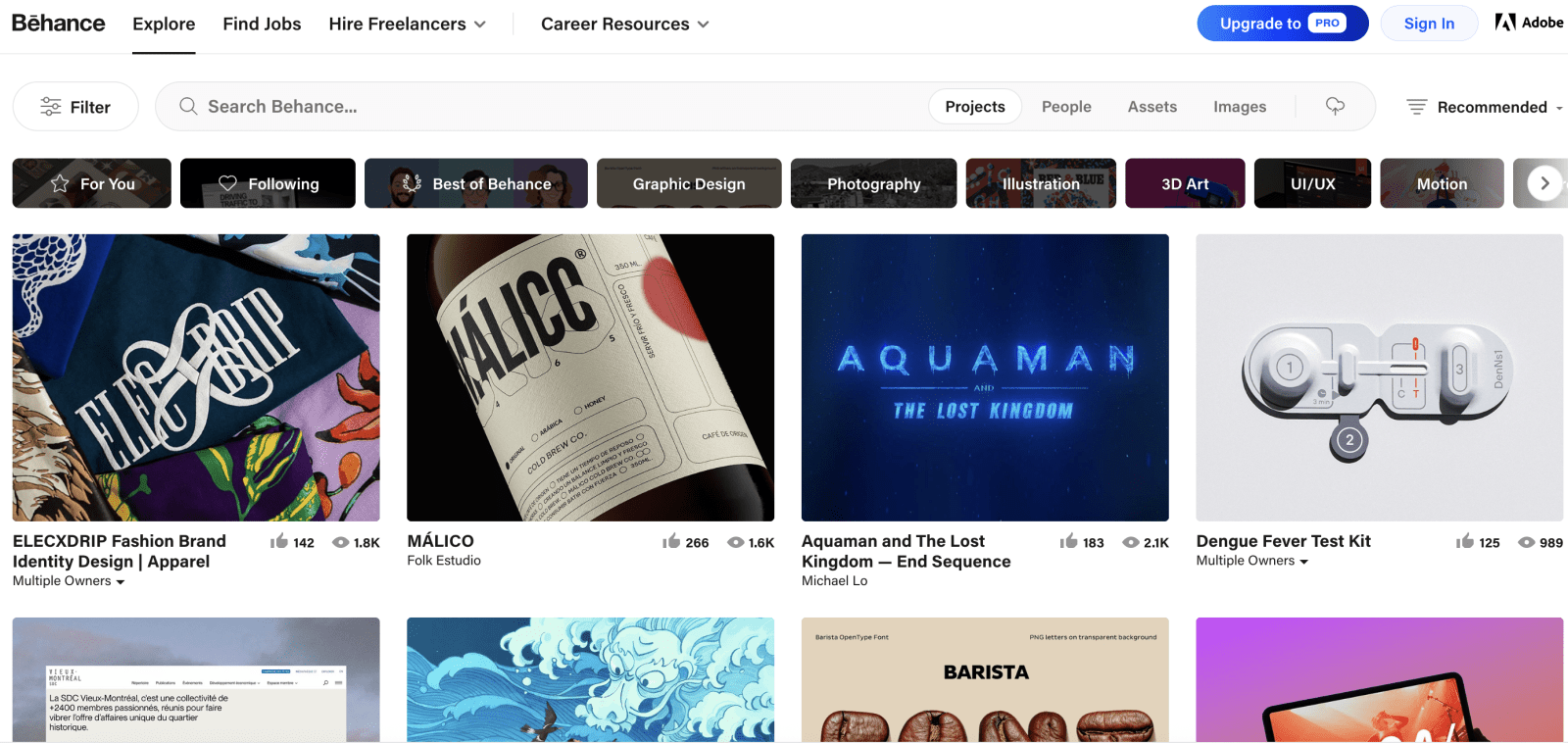Screen dimensions: 1568x743
Task: Click the views eye icon on Dengue Fever Test Kit
Action: (1526, 542)
